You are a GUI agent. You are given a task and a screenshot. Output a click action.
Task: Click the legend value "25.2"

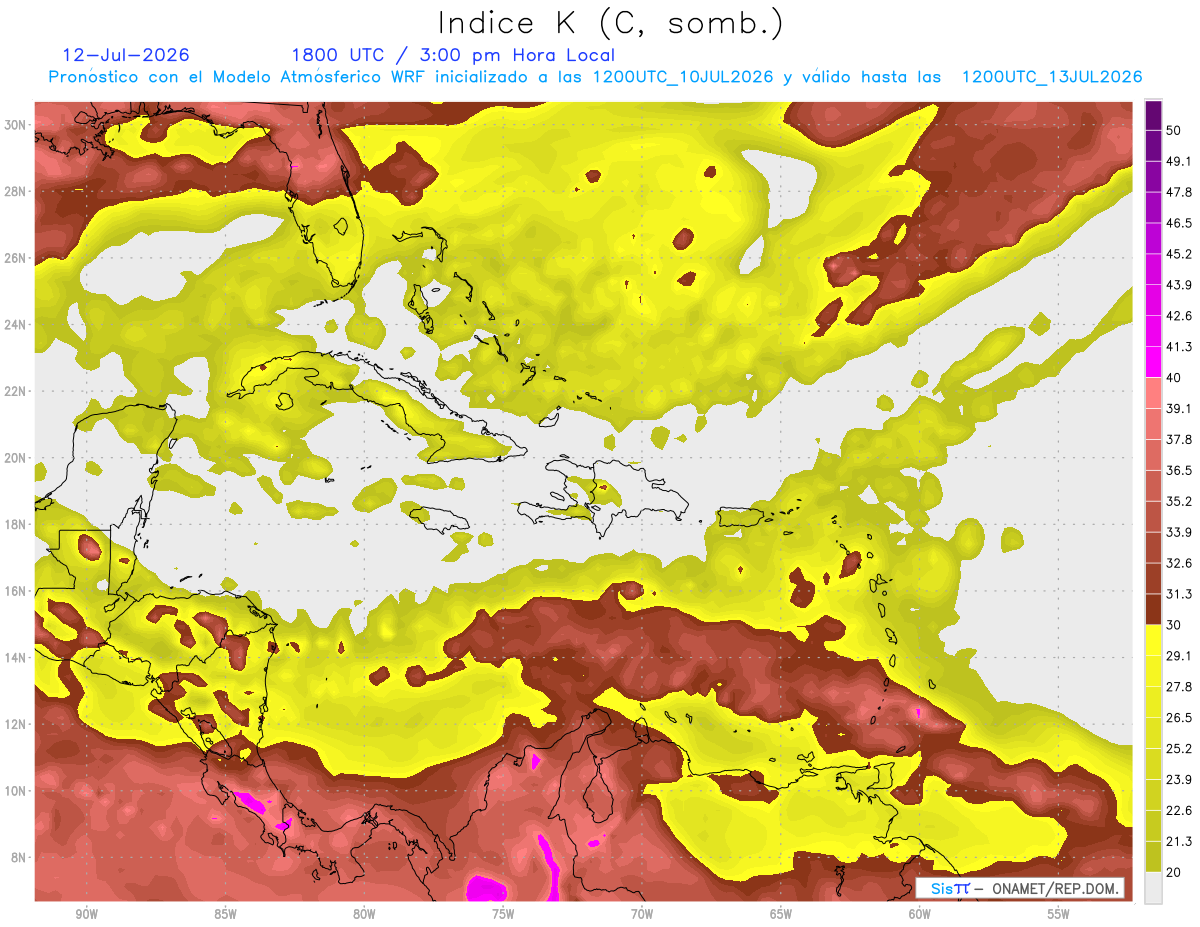(x=1178, y=749)
